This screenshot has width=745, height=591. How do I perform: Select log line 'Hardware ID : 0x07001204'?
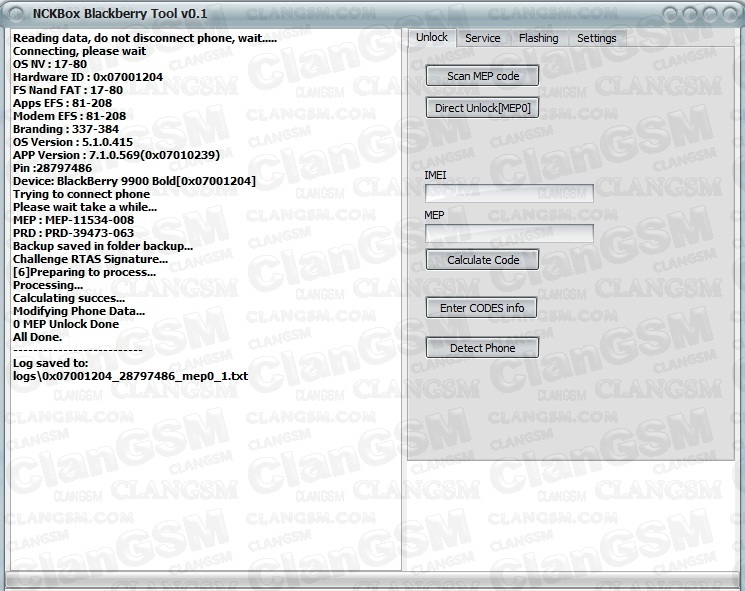88,77
